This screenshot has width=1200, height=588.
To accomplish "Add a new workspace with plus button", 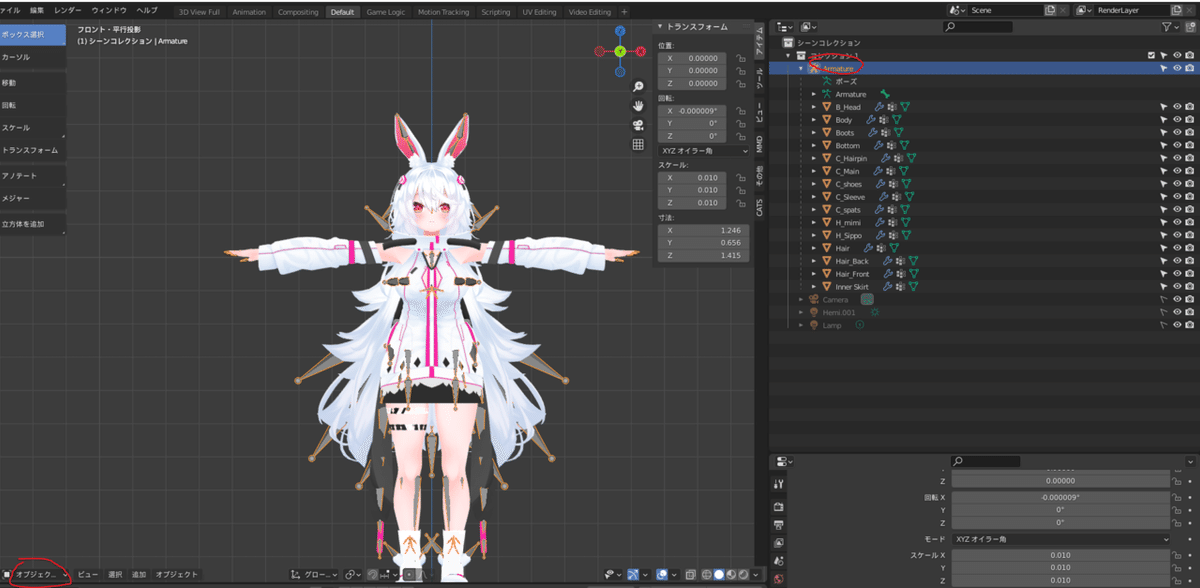I will click(625, 12).
